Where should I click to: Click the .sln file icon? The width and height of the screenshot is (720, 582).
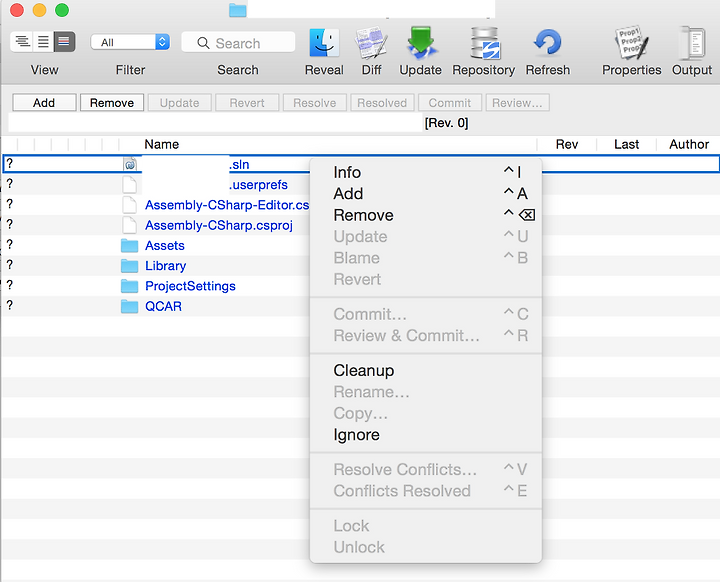pos(130,164)
